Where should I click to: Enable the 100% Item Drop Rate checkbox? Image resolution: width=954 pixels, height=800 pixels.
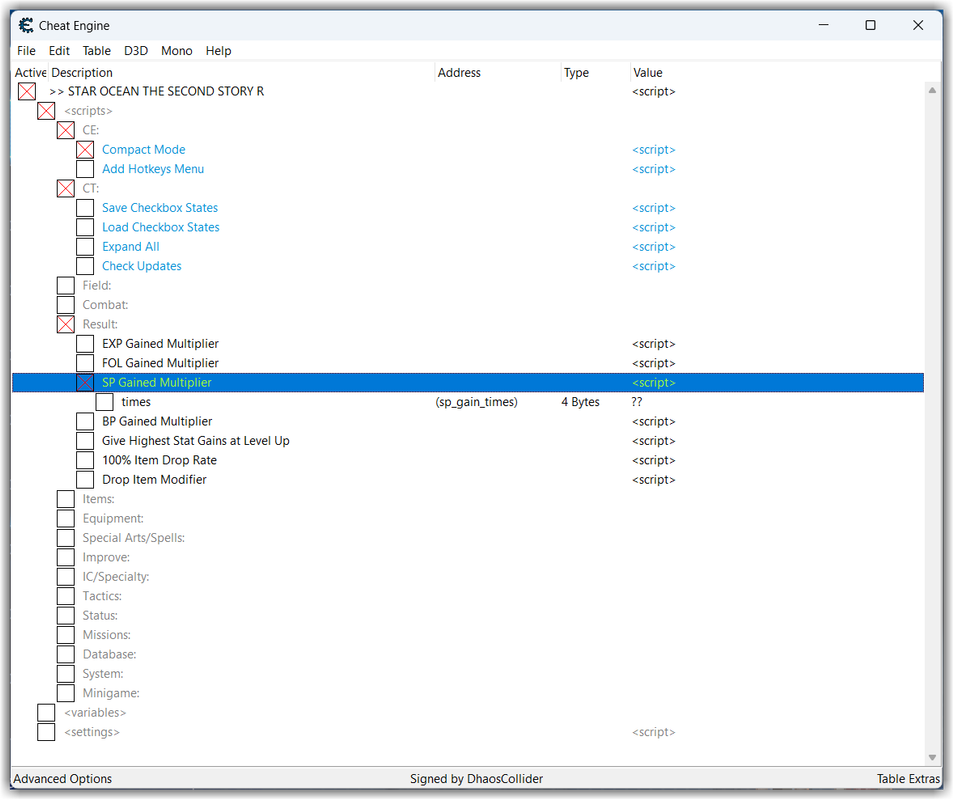85,461
